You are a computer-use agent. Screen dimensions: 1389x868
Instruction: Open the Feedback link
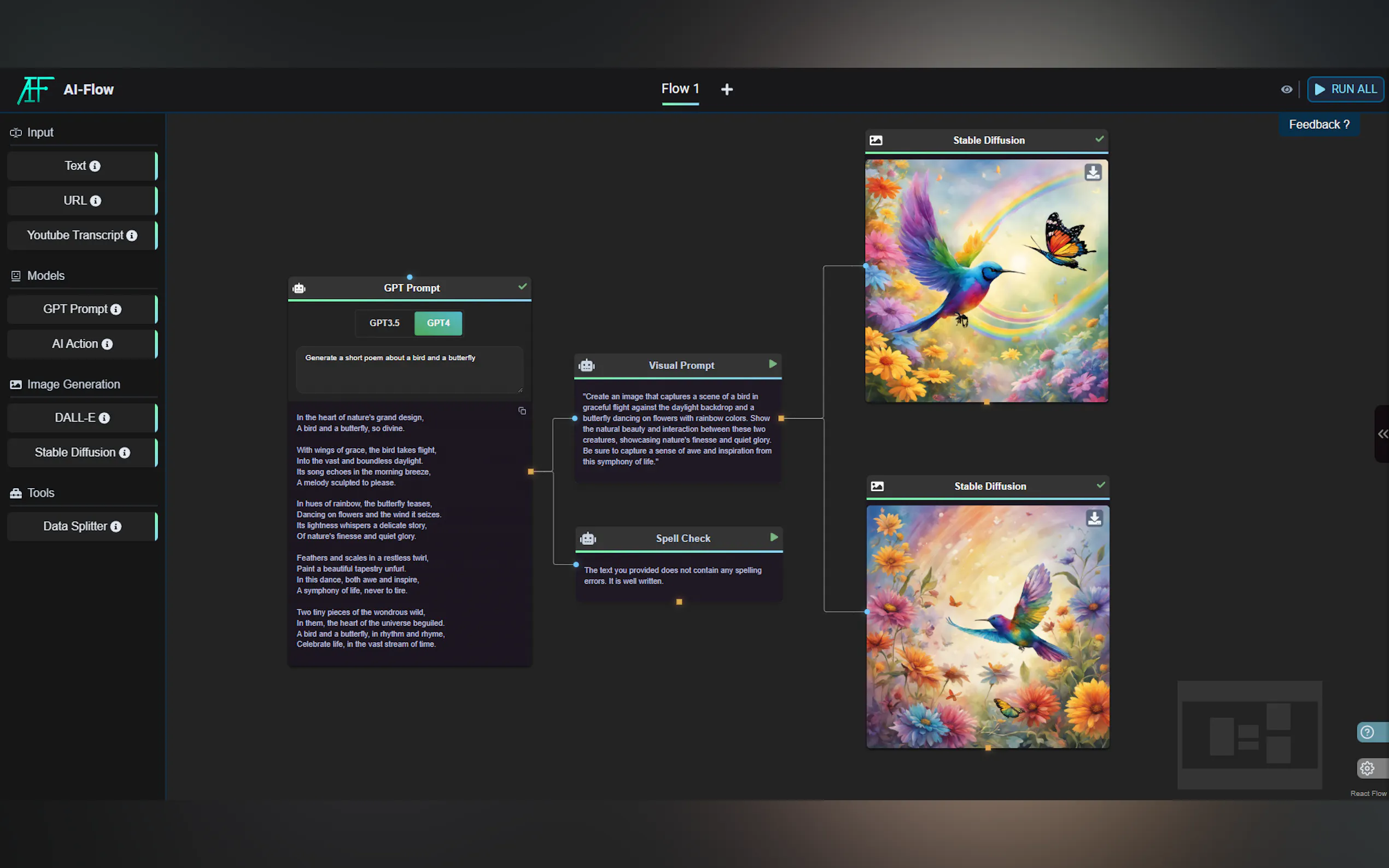click(x=1318, y=125)
